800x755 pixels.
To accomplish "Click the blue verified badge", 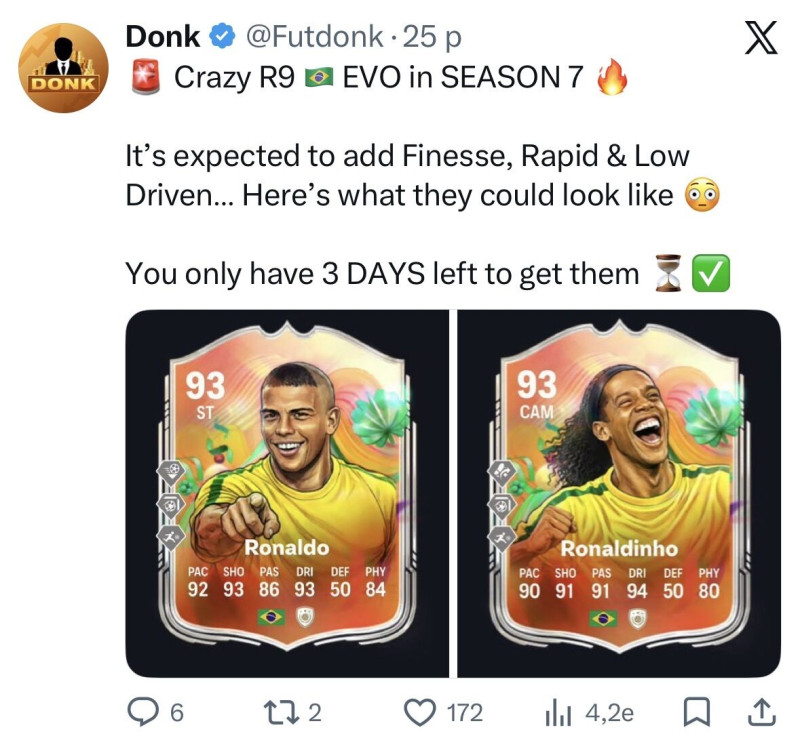I will [222, 37].
